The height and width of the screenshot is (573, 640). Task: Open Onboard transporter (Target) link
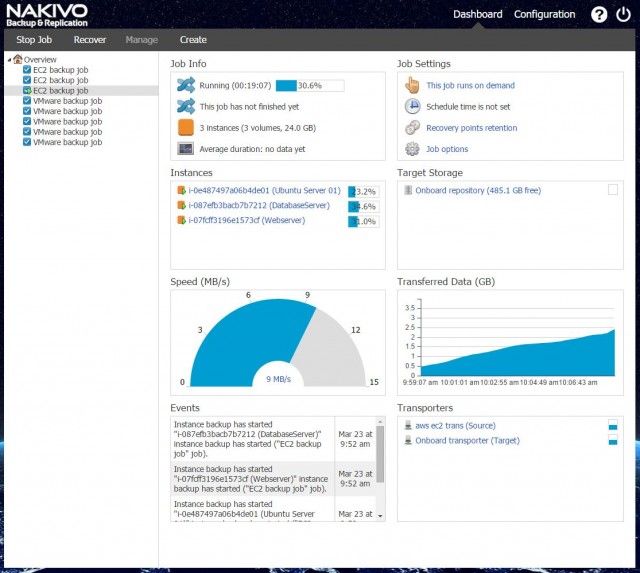467,440
